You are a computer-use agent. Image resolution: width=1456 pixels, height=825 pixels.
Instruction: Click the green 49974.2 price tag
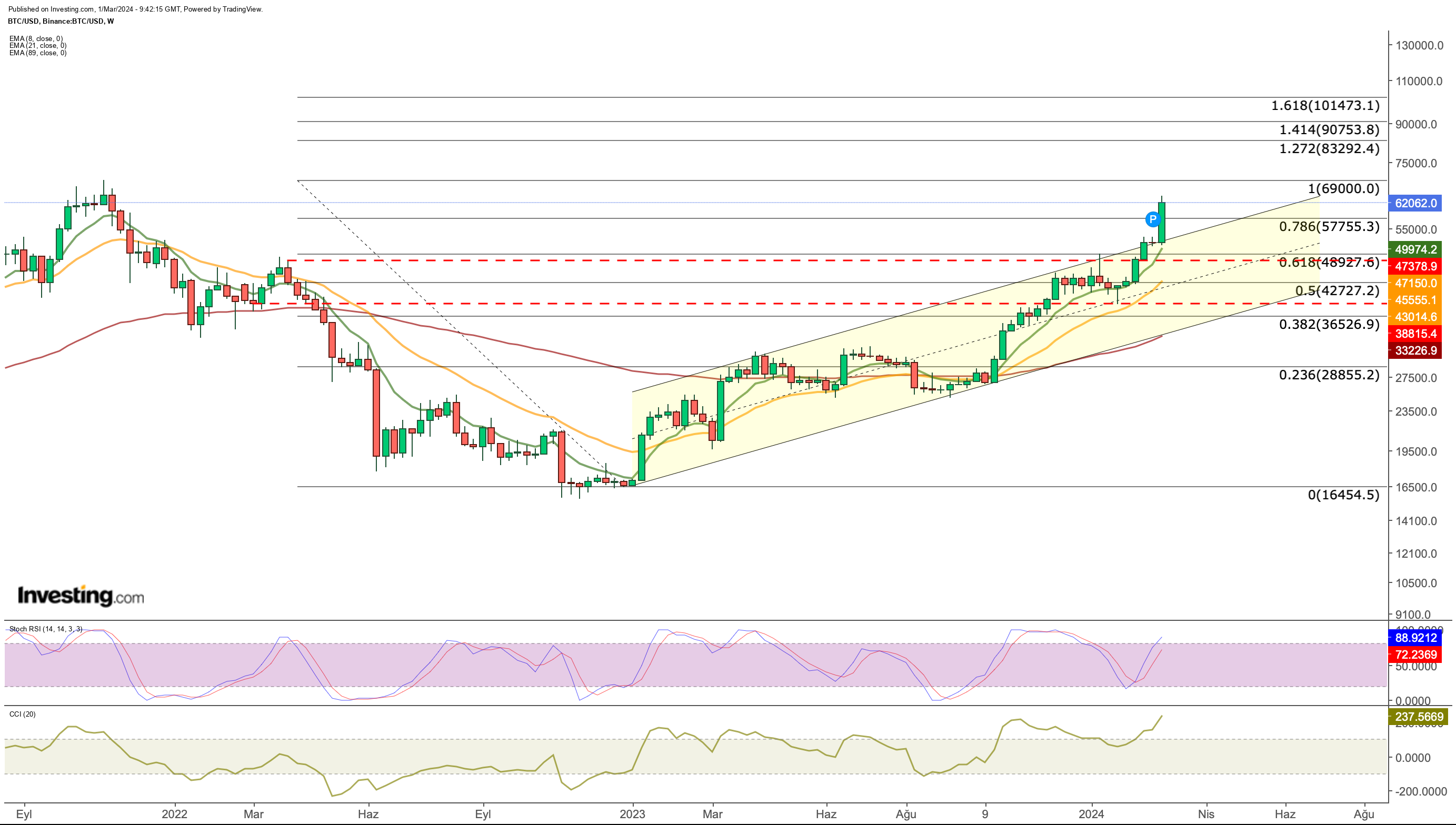click(1416, 249)
